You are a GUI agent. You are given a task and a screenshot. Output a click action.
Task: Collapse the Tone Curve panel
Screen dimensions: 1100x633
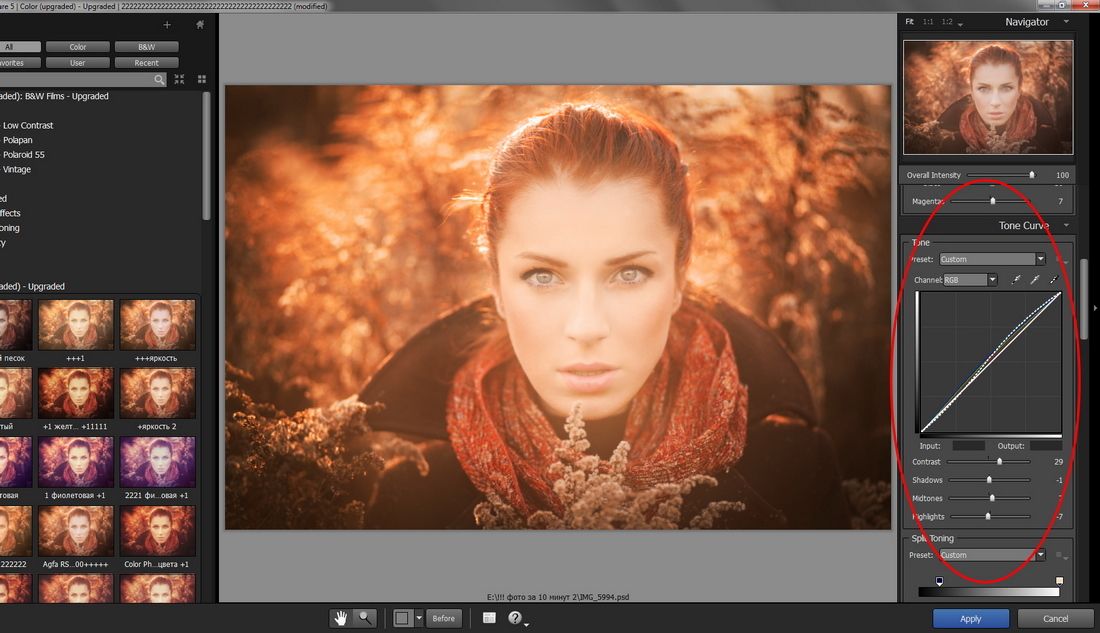[x=1066, y=226]
